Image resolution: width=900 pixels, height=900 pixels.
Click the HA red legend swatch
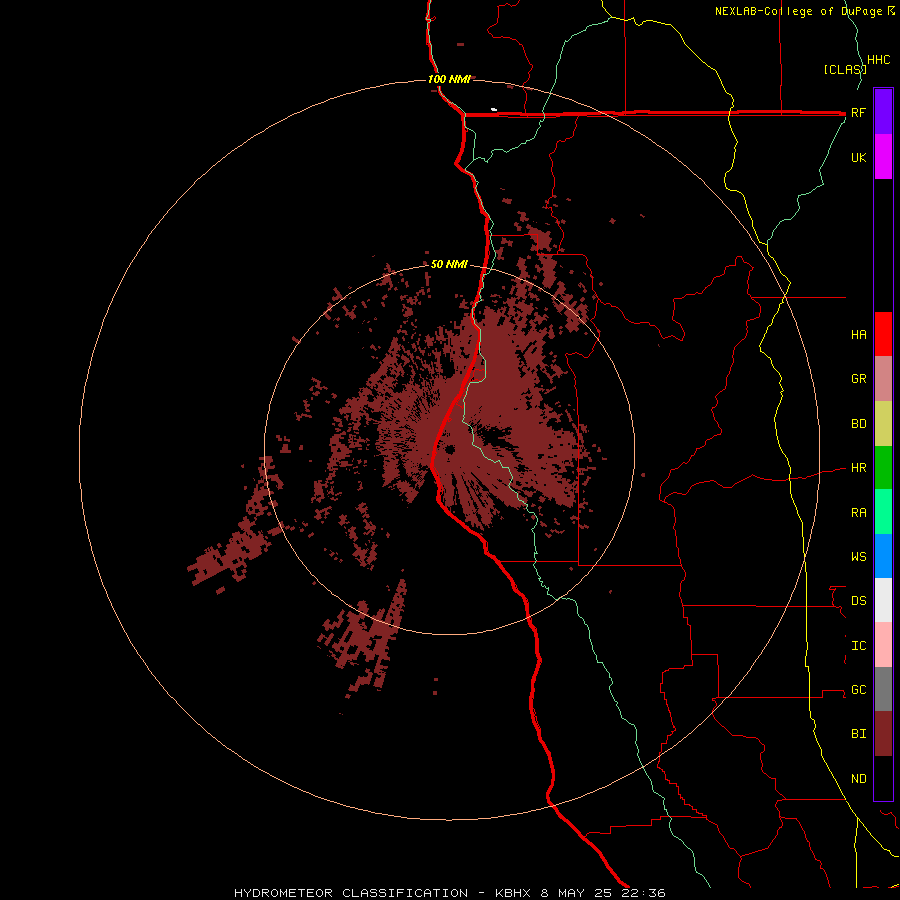883,334
